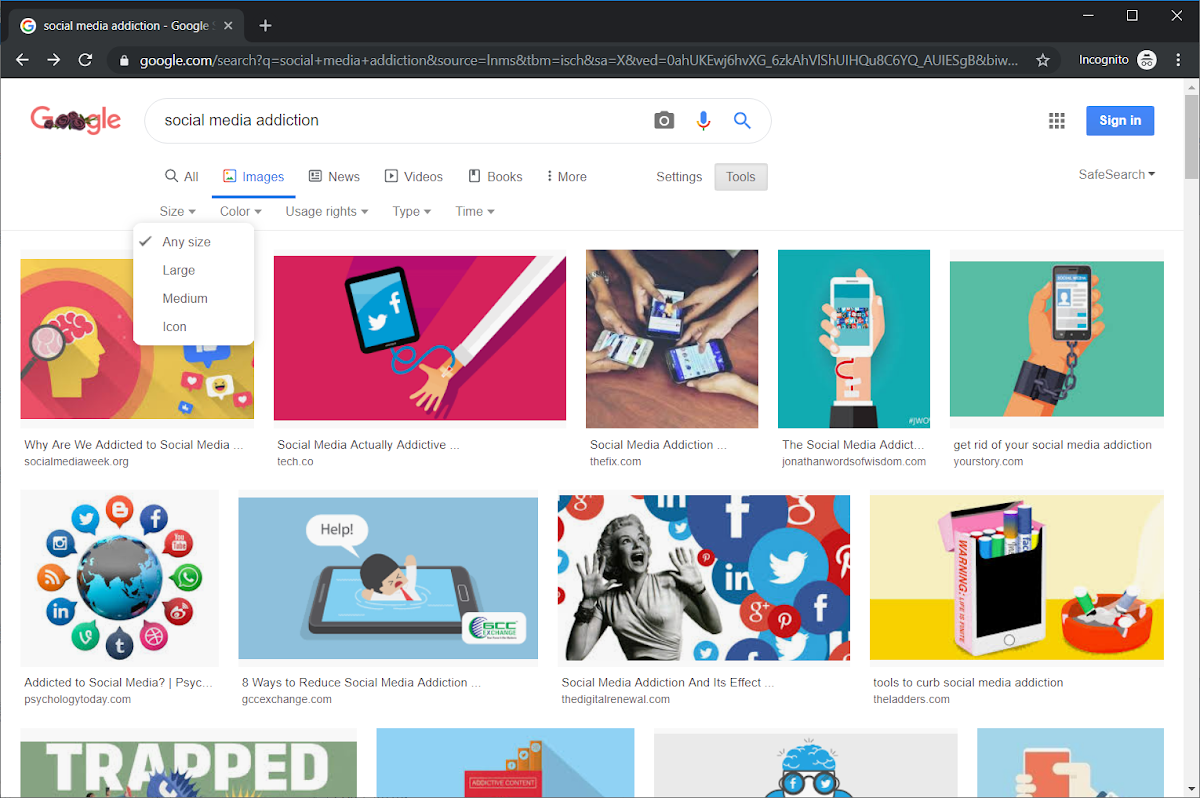
Task: Open '8 Ways to Reduce Social Media Addiction'
Action: 361,683
